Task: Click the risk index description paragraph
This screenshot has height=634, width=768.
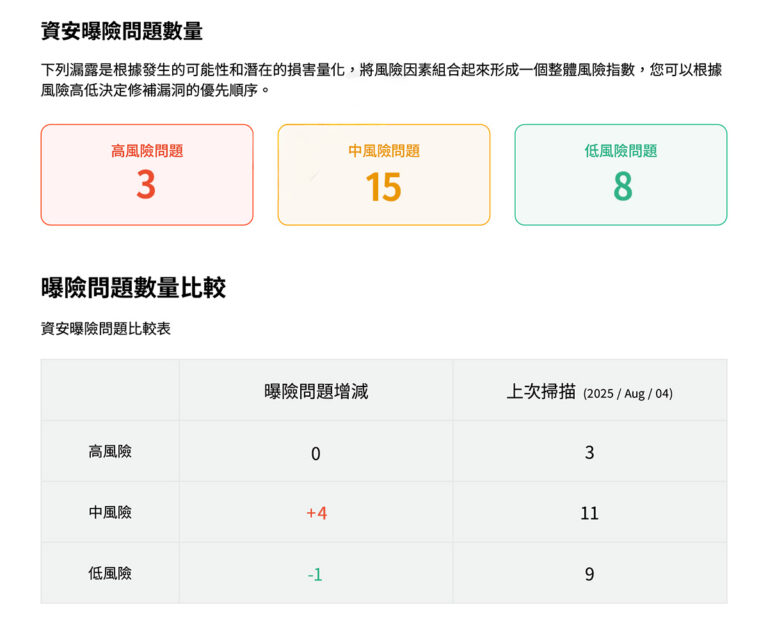Action: (x=380, y=80)
